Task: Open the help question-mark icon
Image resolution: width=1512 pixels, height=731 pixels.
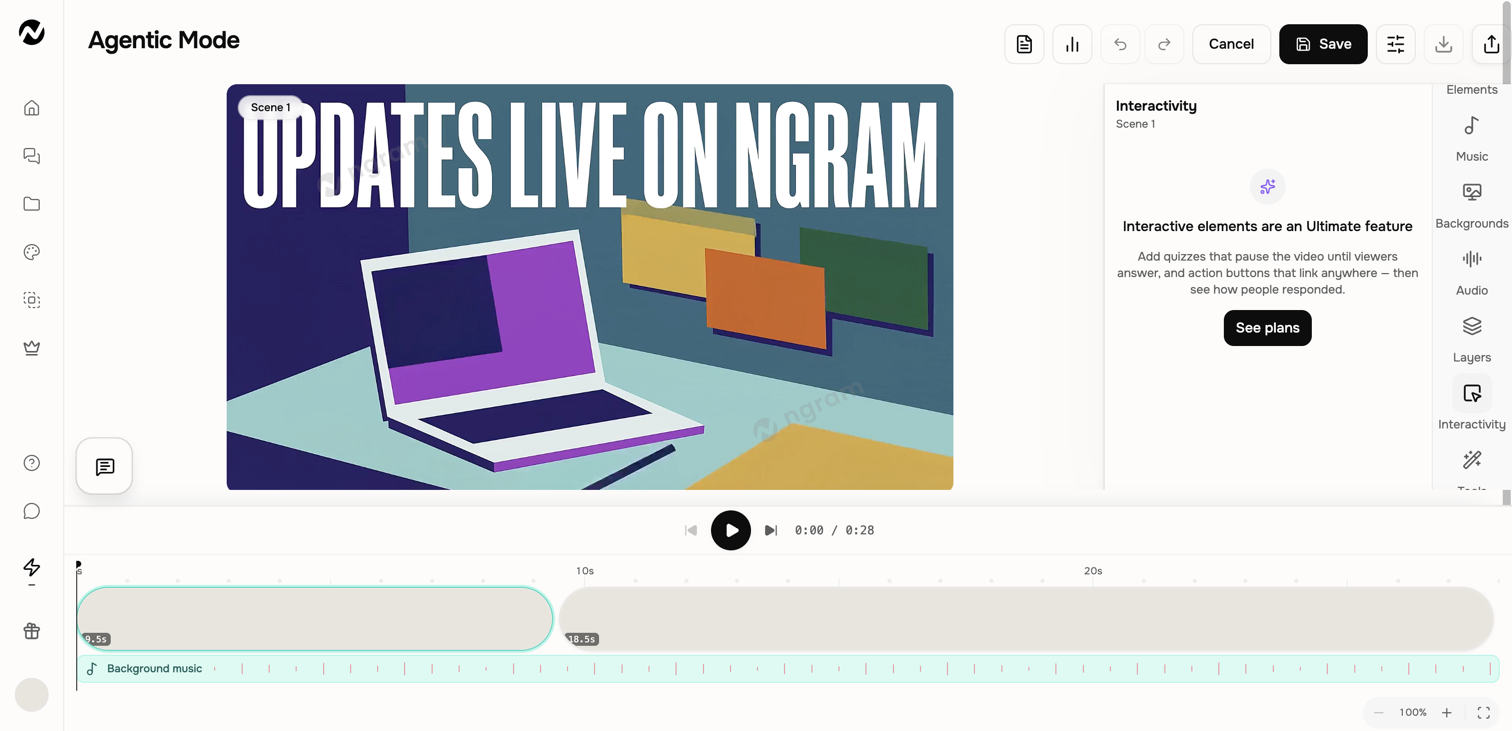Action: pos(32,463)
